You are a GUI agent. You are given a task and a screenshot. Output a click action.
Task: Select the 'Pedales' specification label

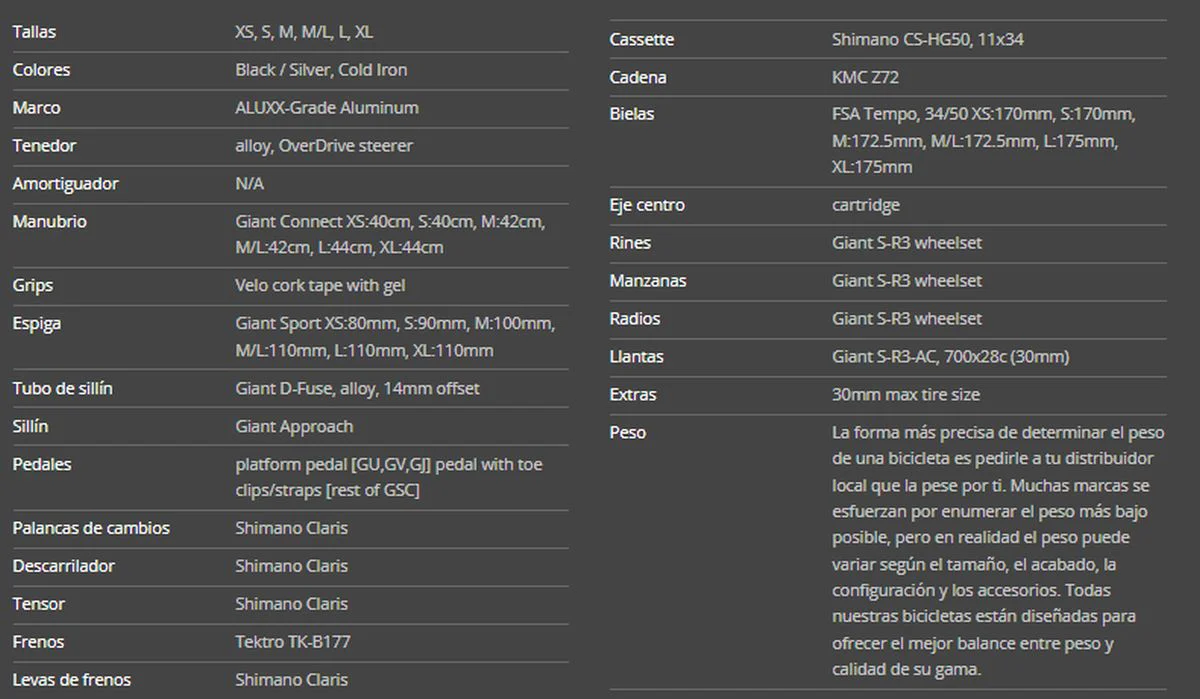[42, 464]
